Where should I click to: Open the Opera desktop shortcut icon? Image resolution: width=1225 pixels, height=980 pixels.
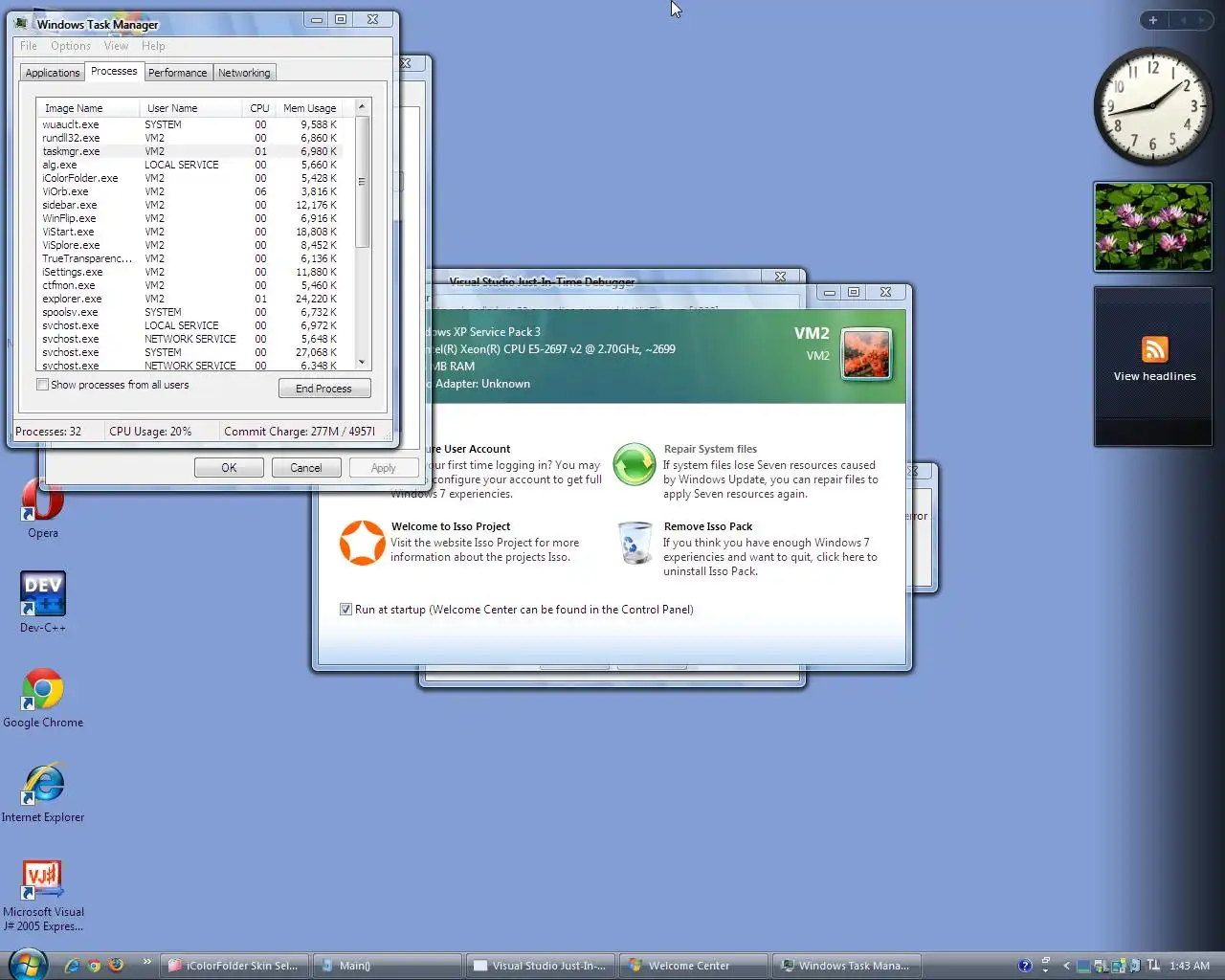[42, 501]
